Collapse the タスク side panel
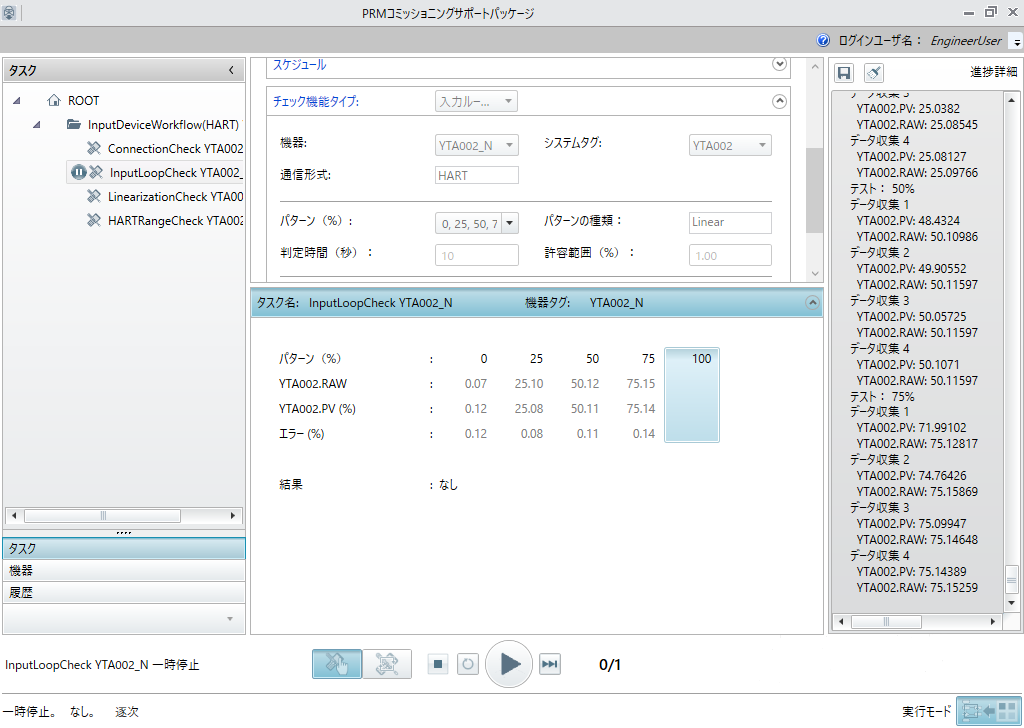This screenshot has width=1024, height=728. click(231, 71)
